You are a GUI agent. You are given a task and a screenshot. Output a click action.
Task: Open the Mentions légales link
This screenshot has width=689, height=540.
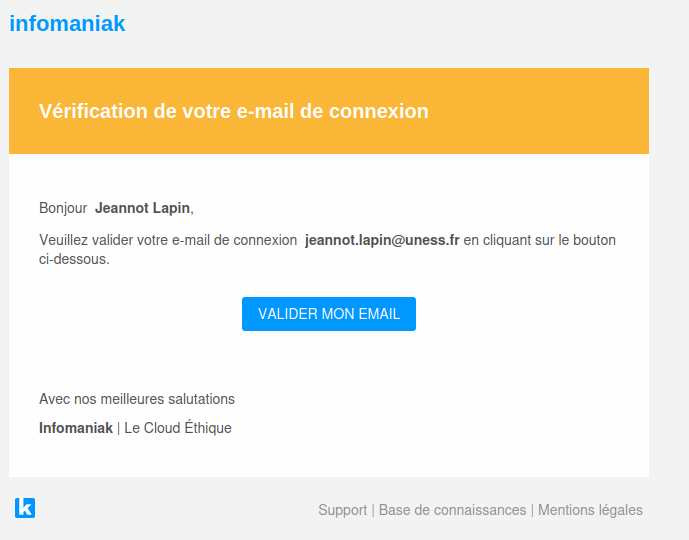click(590, 510)
